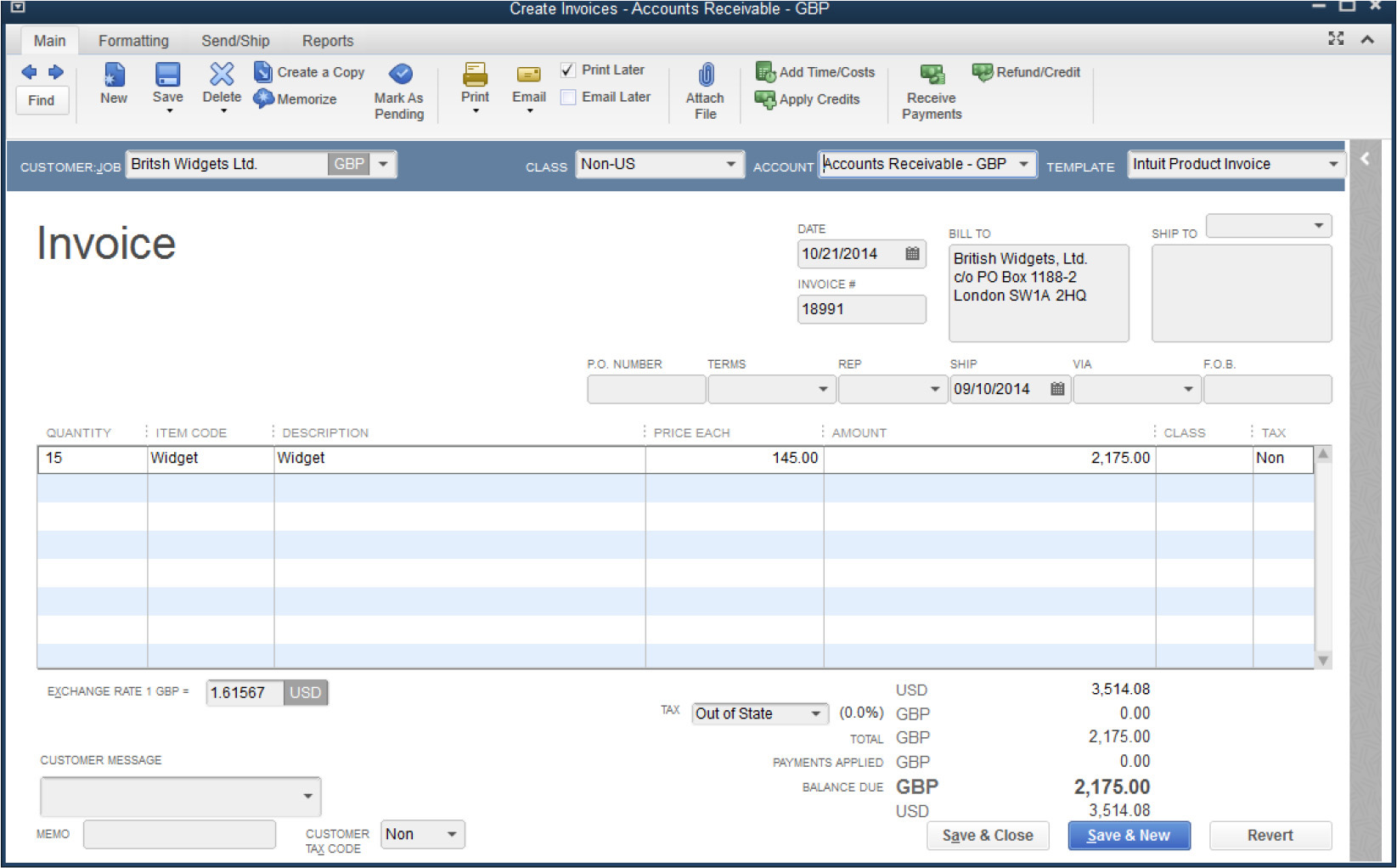The height and width of the screenshot is (868, 1397).
Task: Switch to the Reports tab
Action: point(328,41)
